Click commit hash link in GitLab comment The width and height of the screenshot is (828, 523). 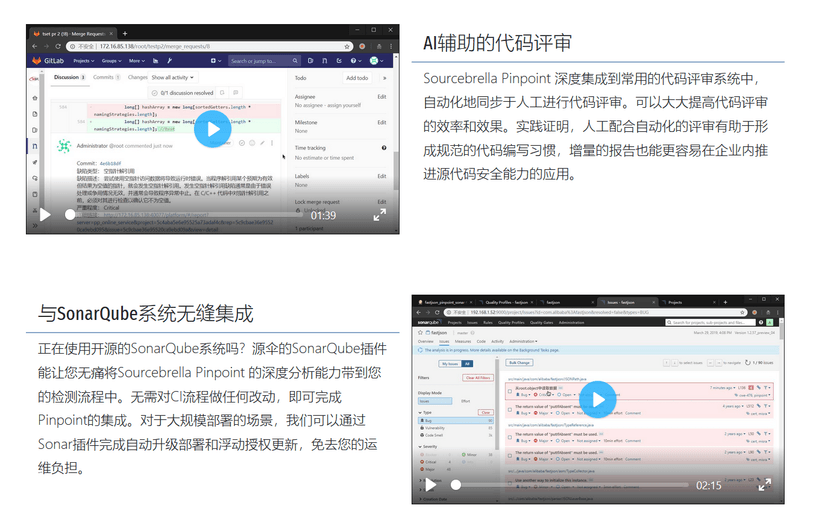[x=110, y=163]
